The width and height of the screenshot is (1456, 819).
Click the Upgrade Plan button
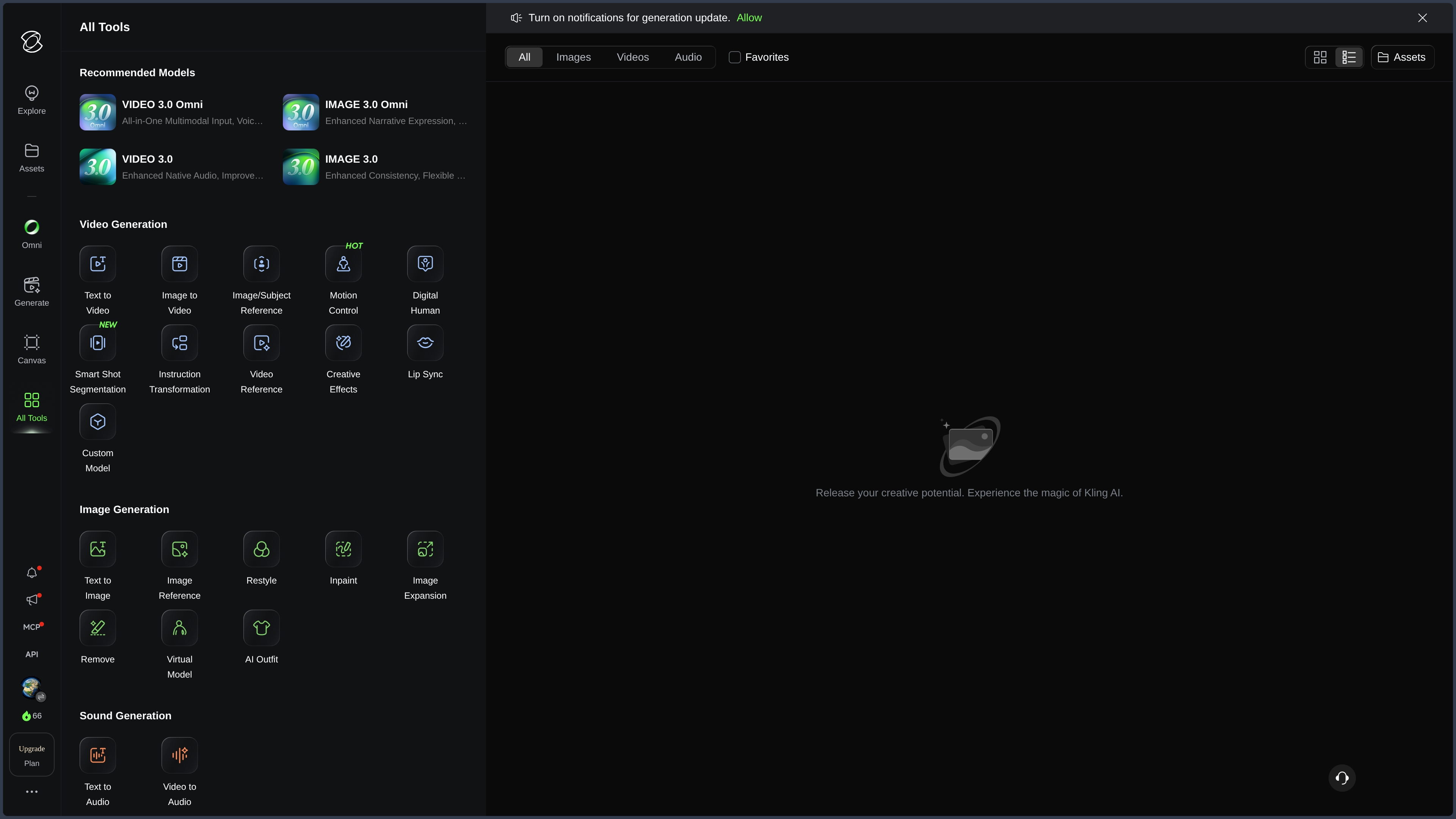pos(31,755)
